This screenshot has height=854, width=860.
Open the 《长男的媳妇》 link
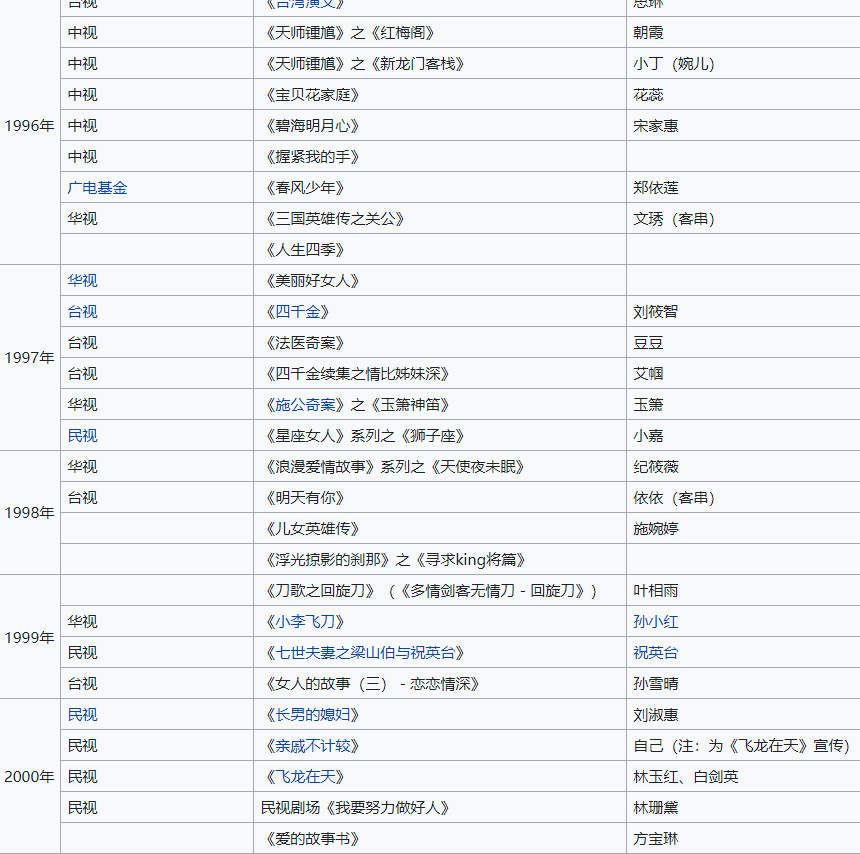tap(313, 715)
